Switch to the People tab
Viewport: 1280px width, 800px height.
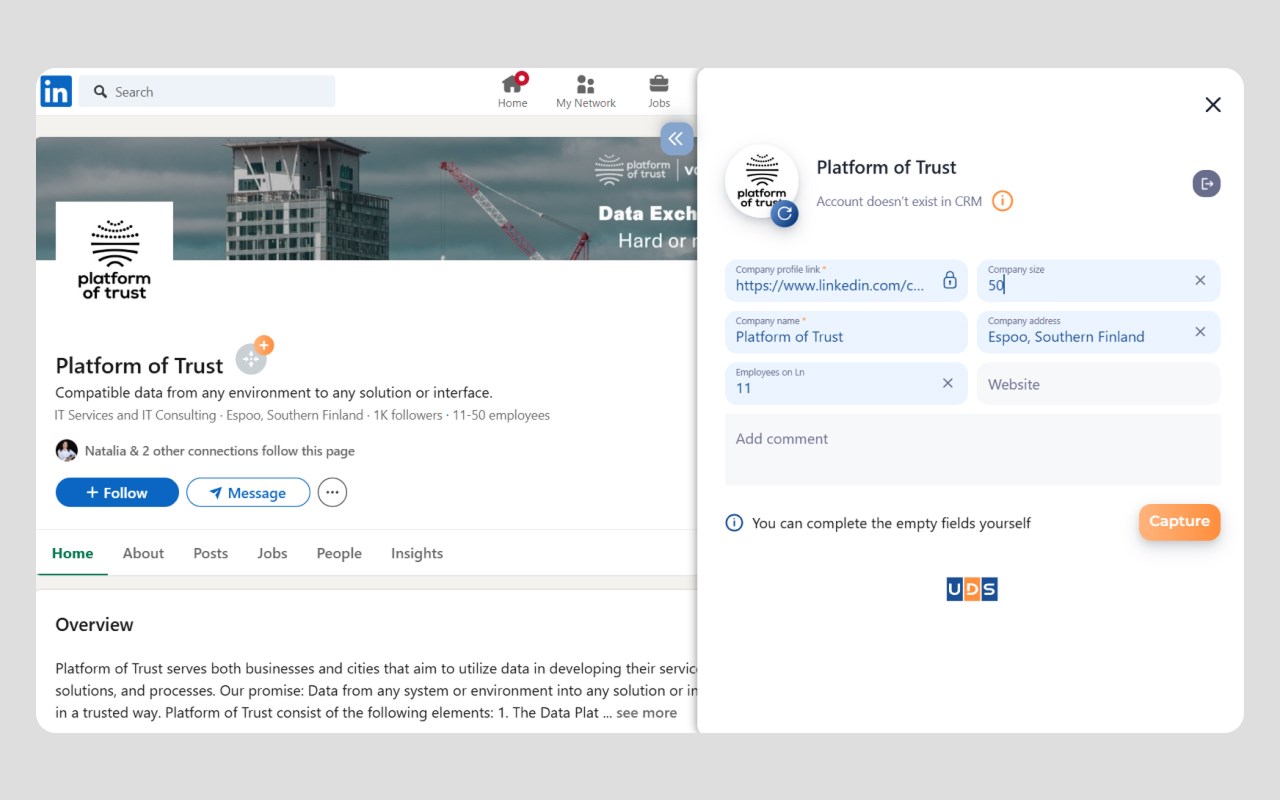(339, 553)
